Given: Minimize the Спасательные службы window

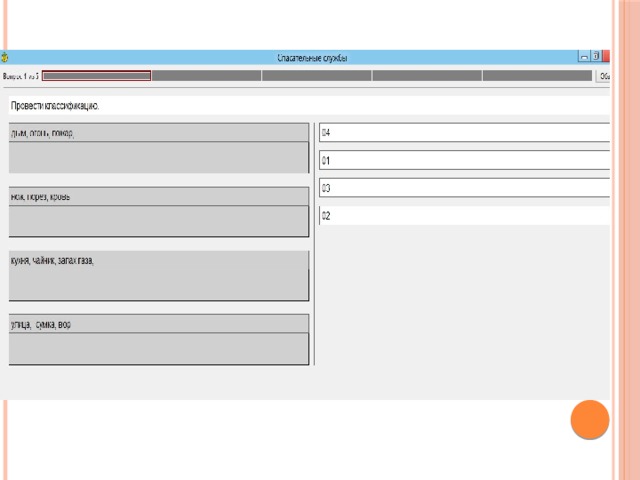Looking at the screenshot, I should [x=584, y=58].
